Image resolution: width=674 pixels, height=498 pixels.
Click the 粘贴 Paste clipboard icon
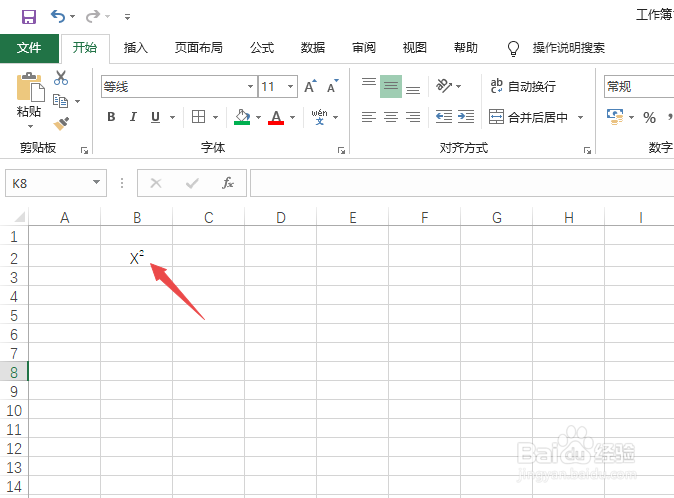(30, 87)
